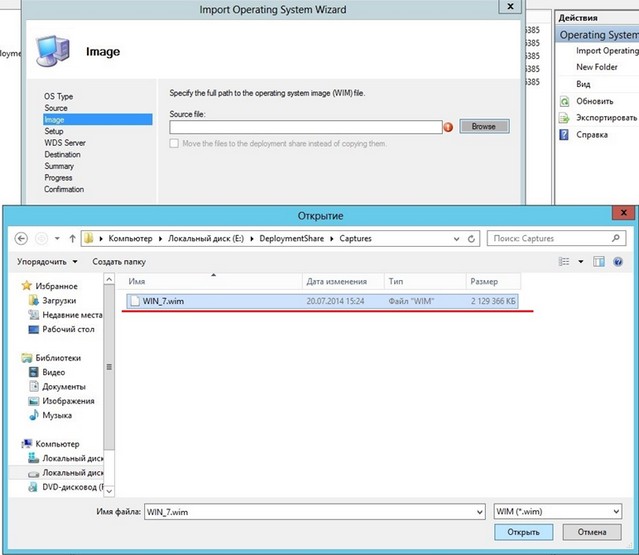
Task: Click the Up one level arrow
Action: (x=72, y=239)
